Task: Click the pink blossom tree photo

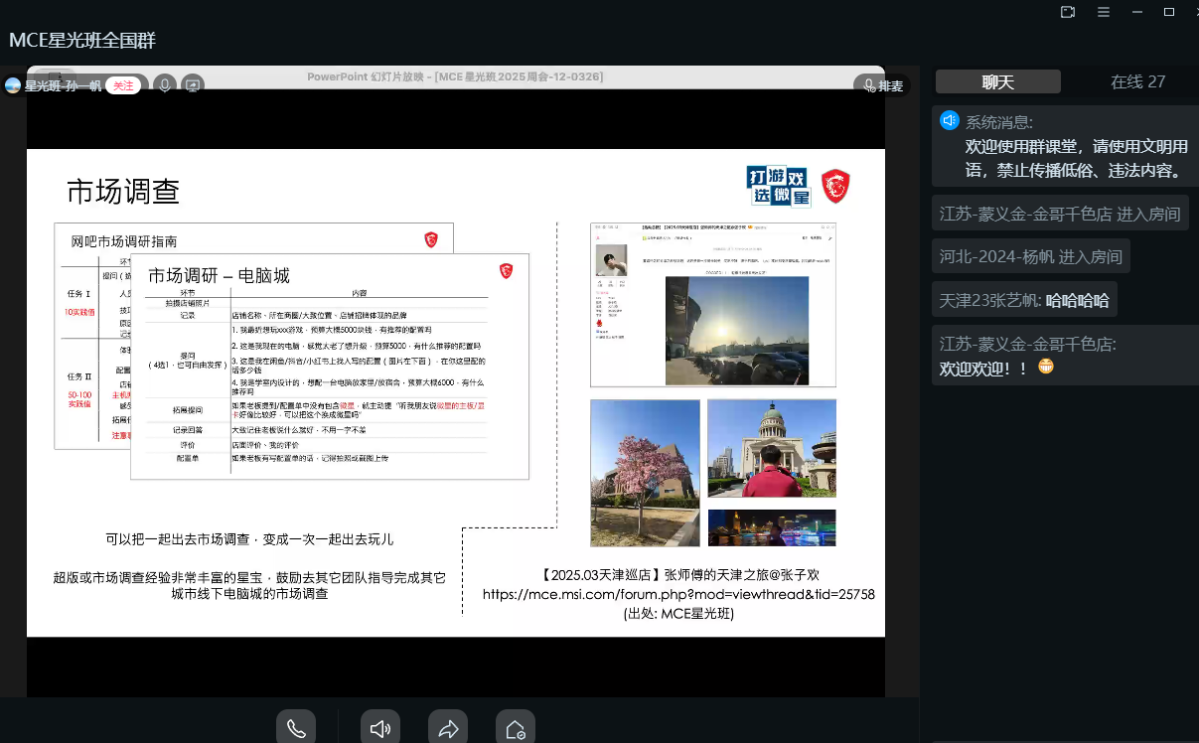Action: (x=645, y=473)
